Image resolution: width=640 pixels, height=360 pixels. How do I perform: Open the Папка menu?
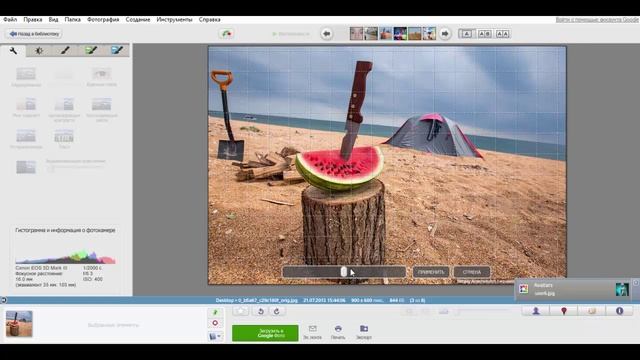pos(73,20)
